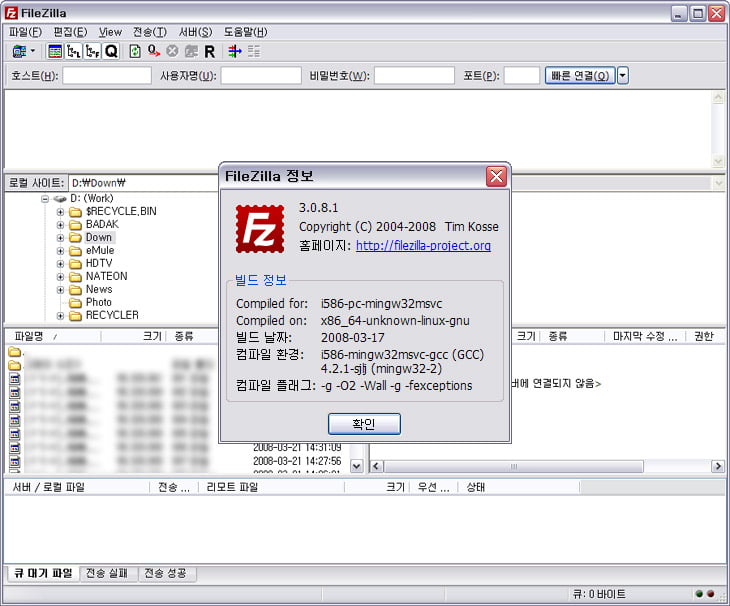
Task: Select the NATEON folder in tree
Action: [x=107, y=276]
